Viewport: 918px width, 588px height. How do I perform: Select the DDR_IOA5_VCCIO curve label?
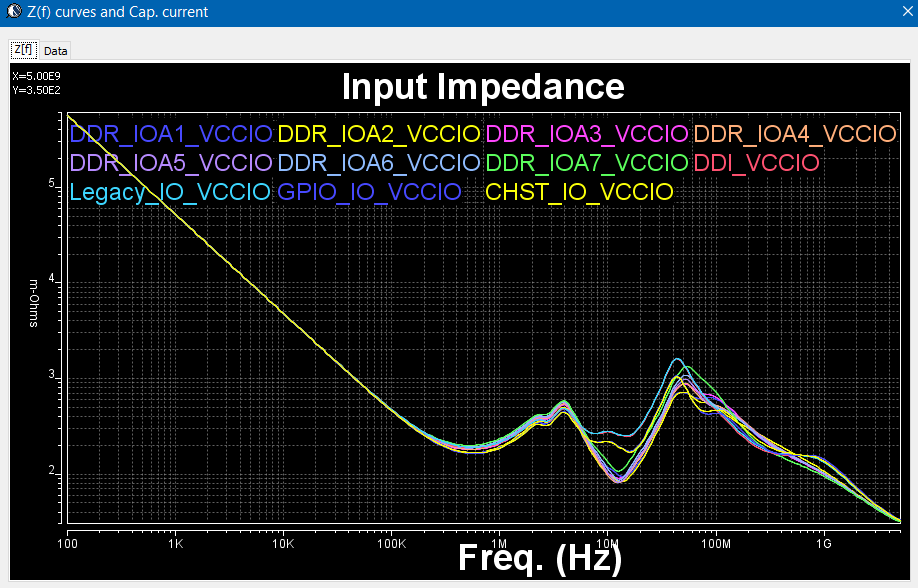point(172,162)
